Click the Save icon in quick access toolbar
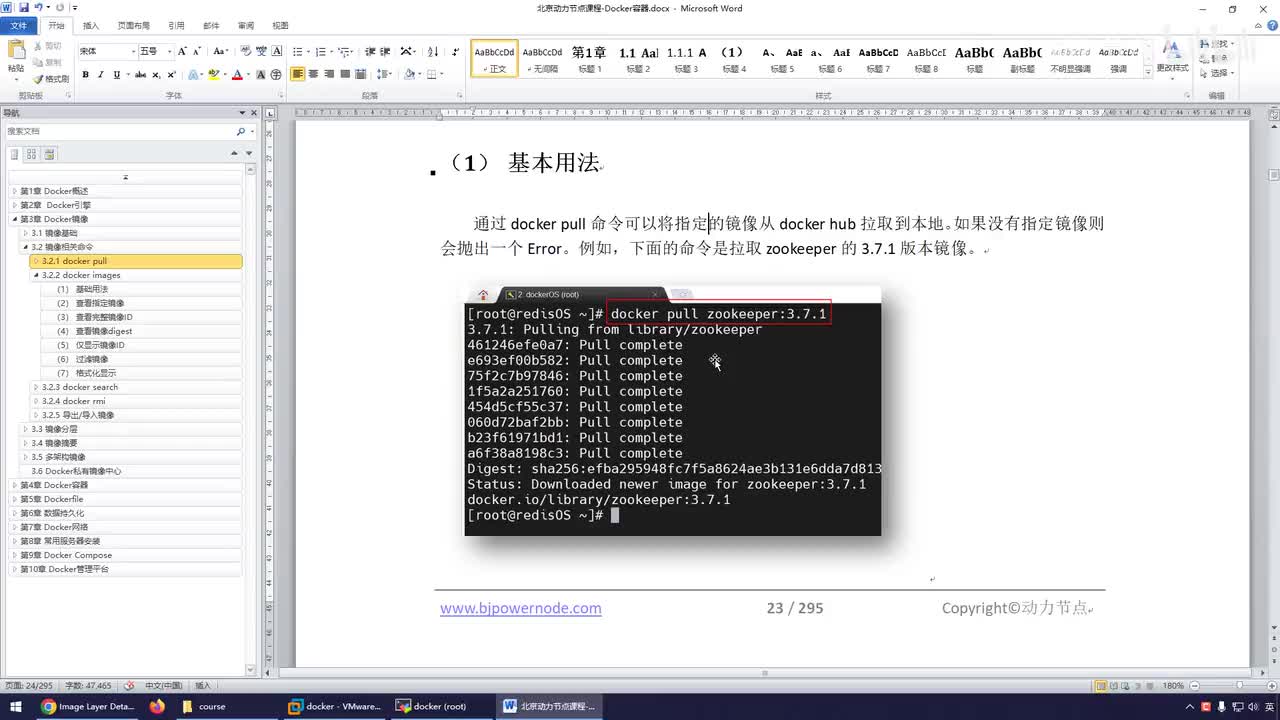The width and height of the screenshot is (1280, 720). pyautogui.click(x=24, y=7)
